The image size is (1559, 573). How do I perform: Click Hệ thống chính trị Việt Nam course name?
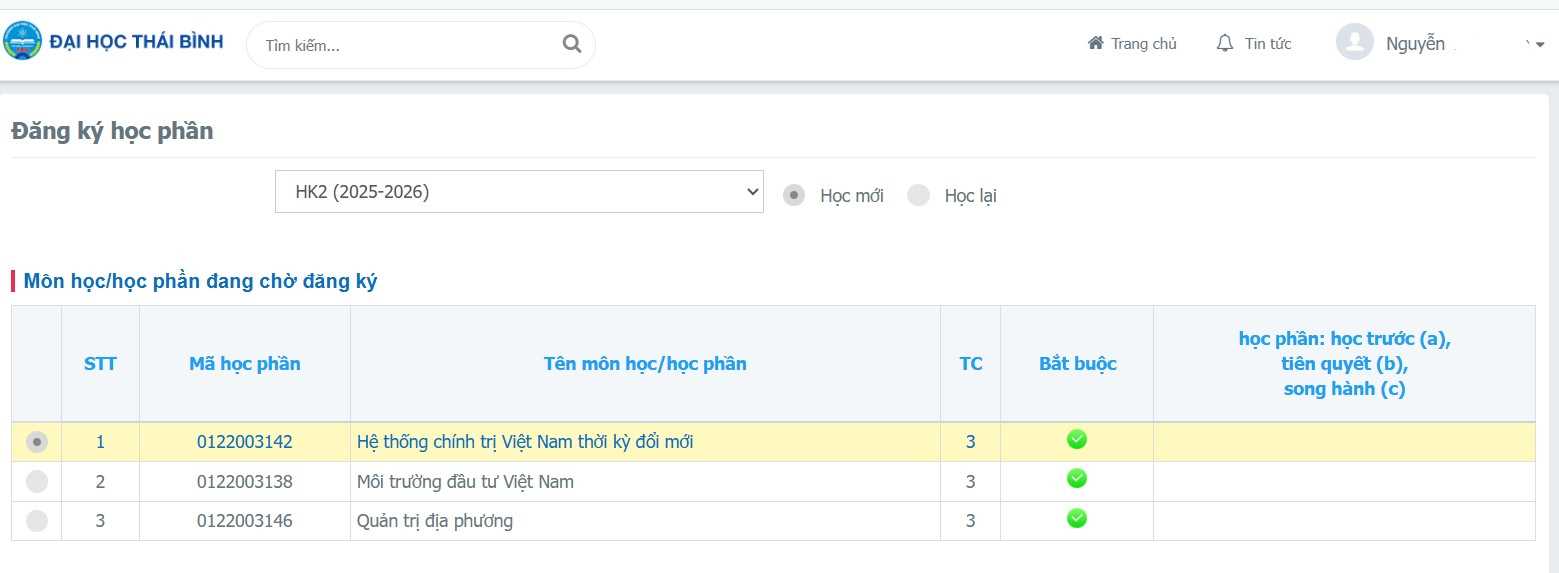pos(525,442)
